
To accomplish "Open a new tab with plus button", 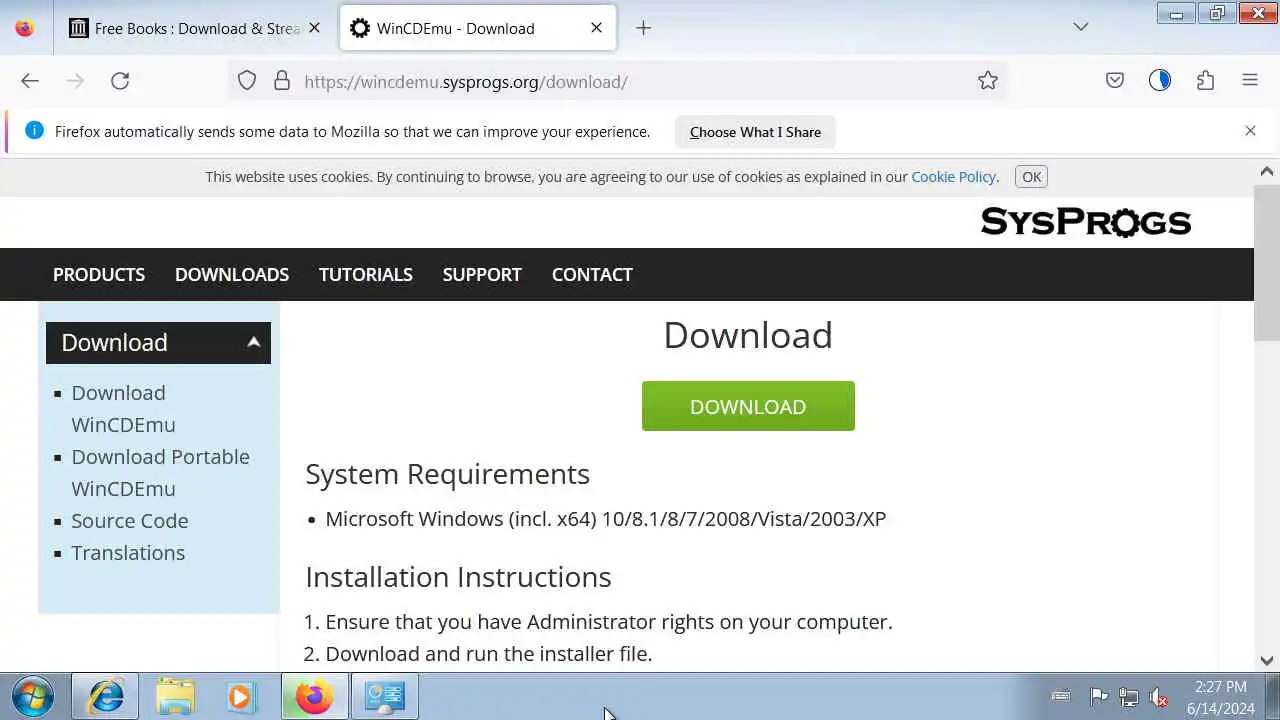I will [x=643, y=28].
